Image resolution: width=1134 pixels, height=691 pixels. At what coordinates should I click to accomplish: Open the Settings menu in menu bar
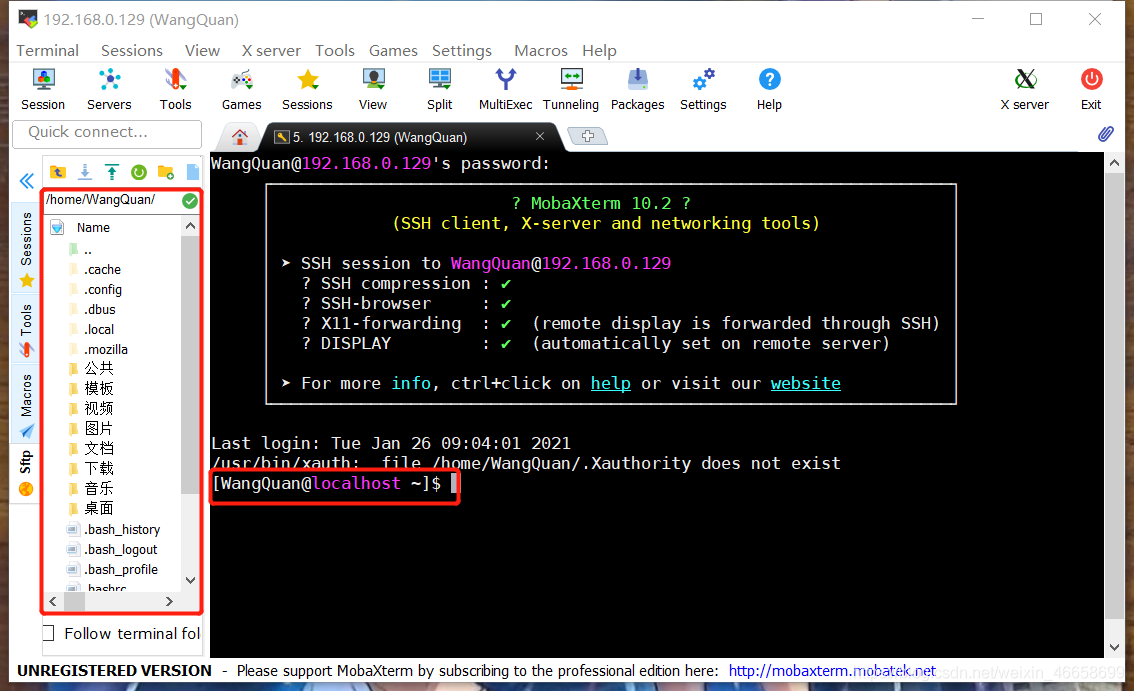462,51
